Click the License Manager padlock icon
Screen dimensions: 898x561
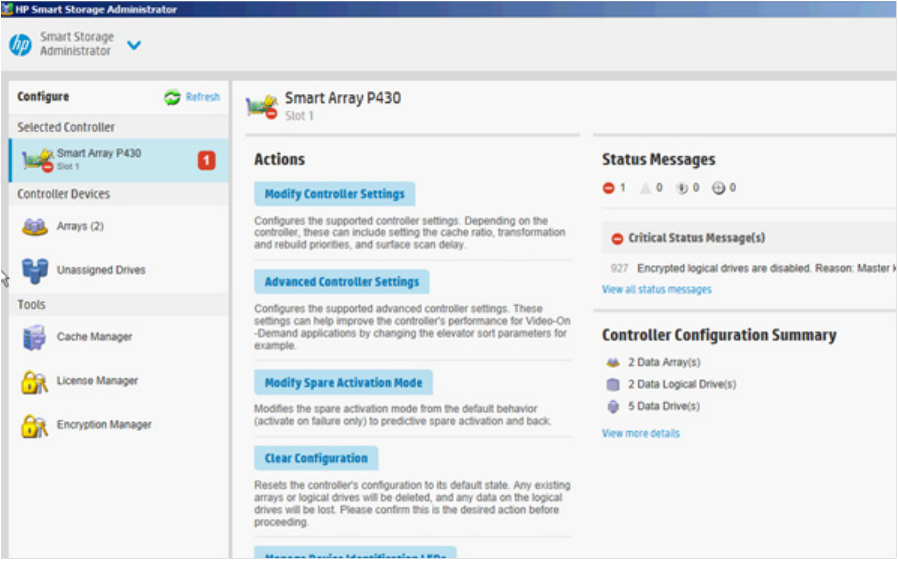click(34, 381)
